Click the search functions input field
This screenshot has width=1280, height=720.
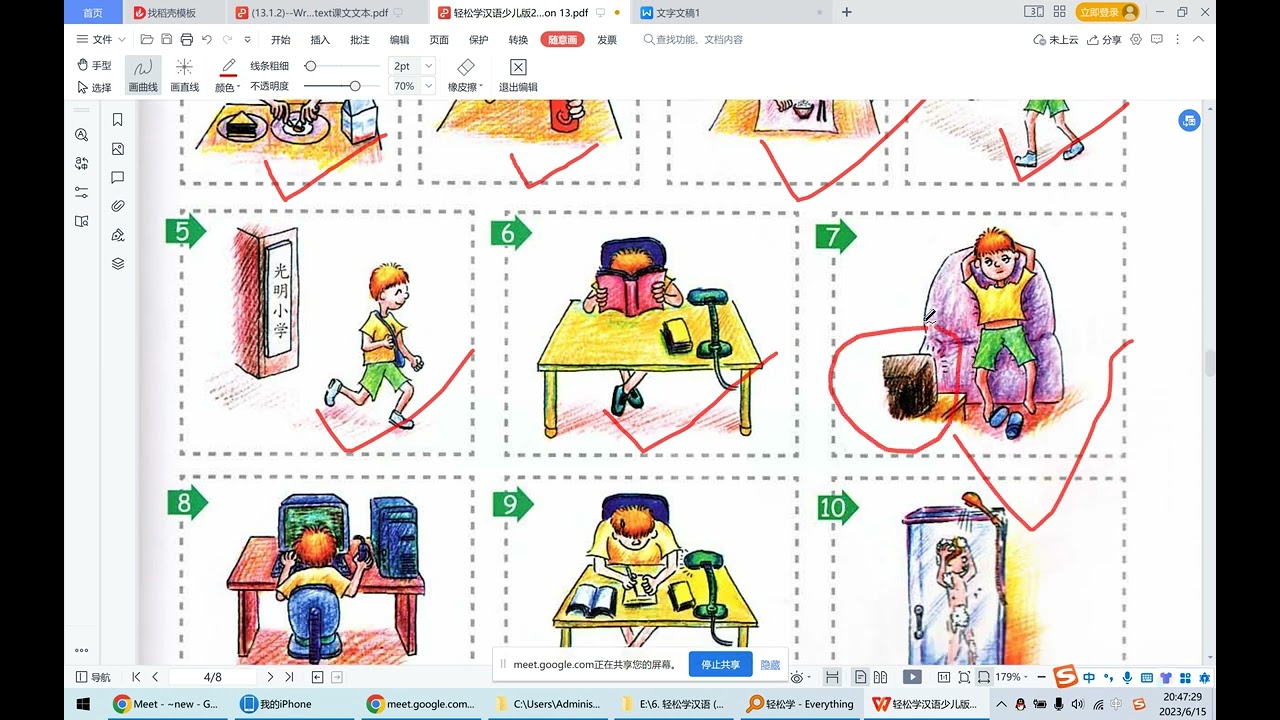700,40
